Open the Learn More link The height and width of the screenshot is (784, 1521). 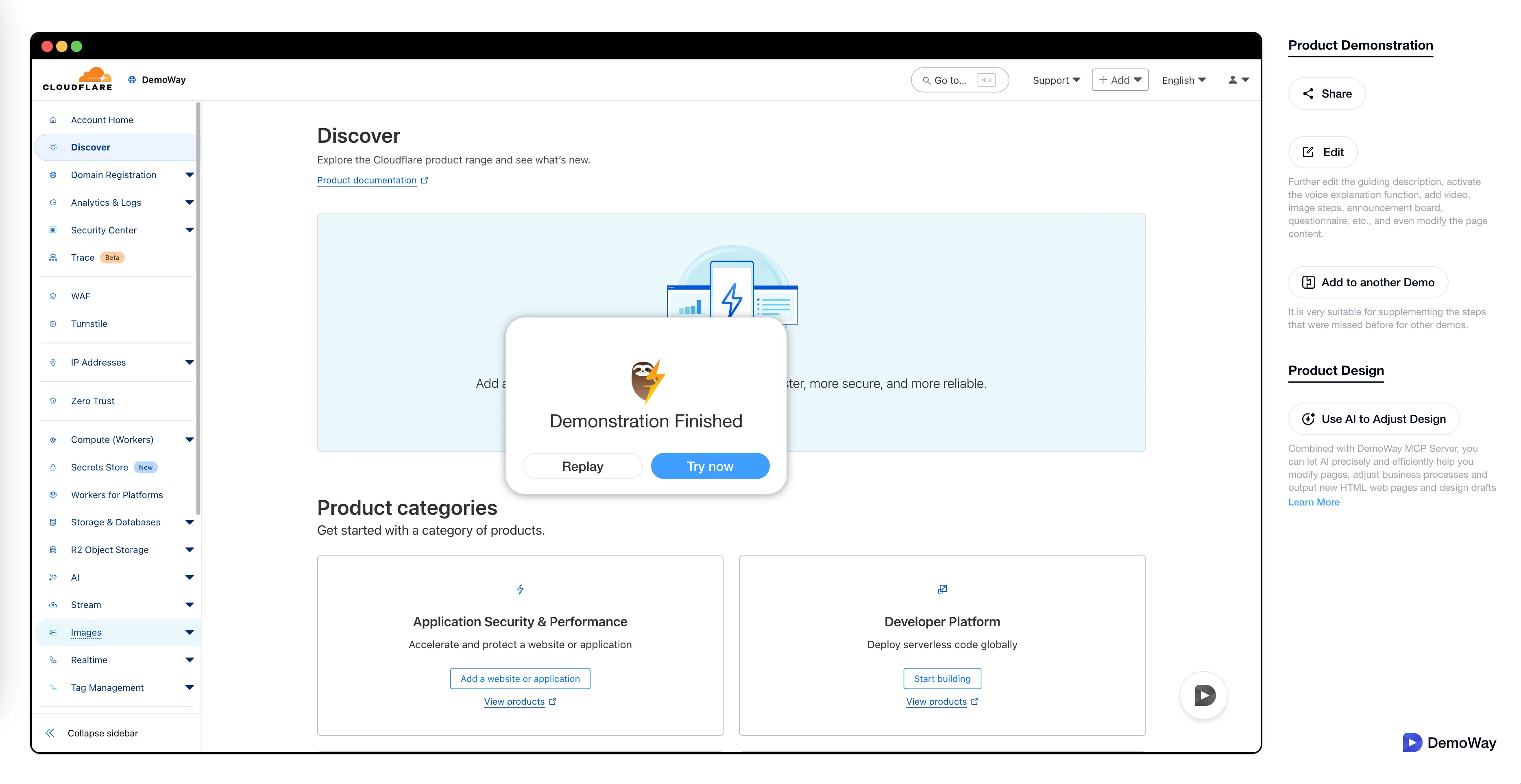click(x=1314, y=502)
